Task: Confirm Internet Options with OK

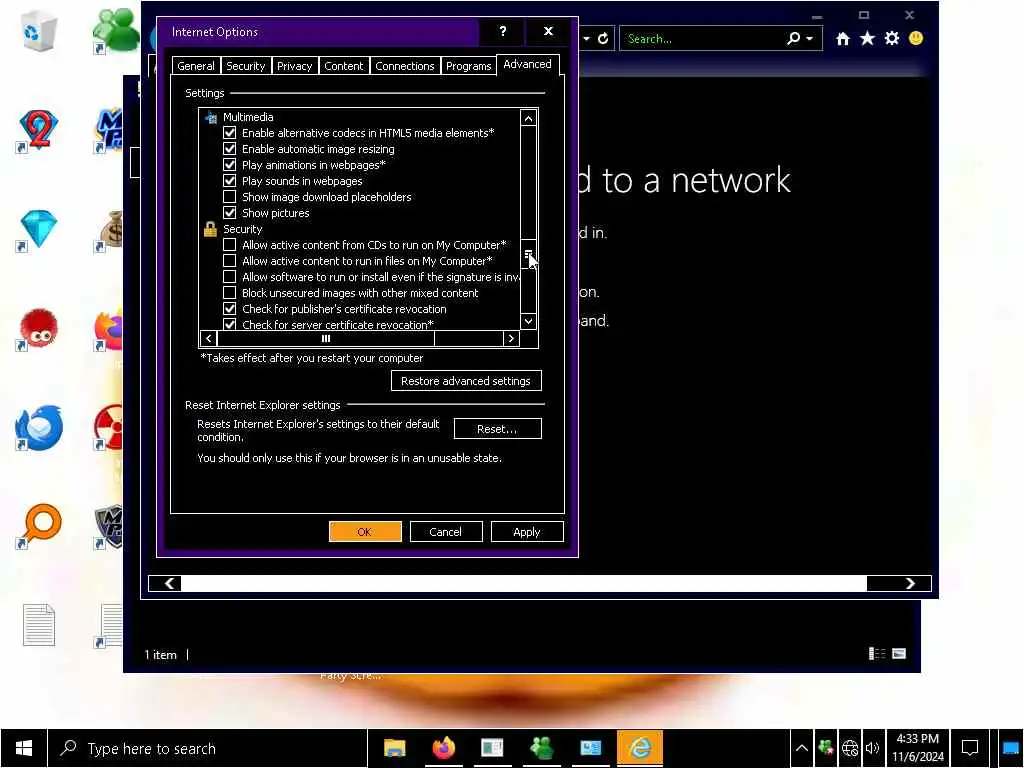Action: (x=365, y=532)
